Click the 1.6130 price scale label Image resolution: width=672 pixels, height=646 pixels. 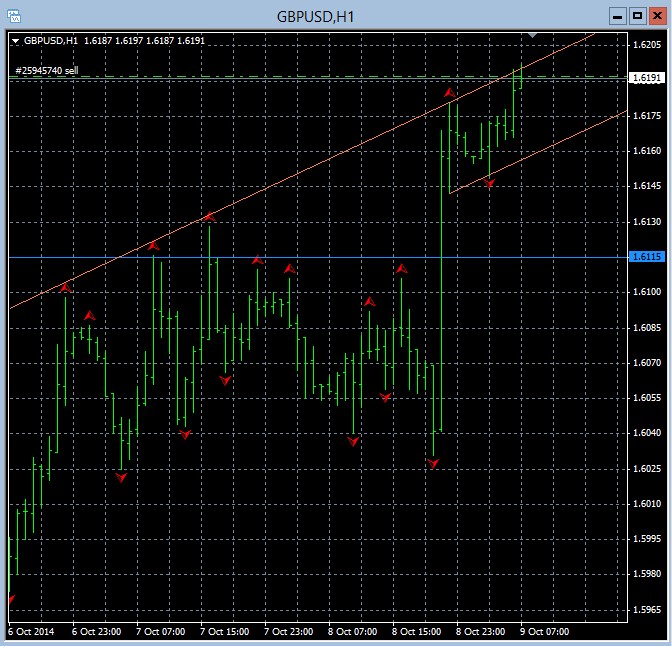647,222
